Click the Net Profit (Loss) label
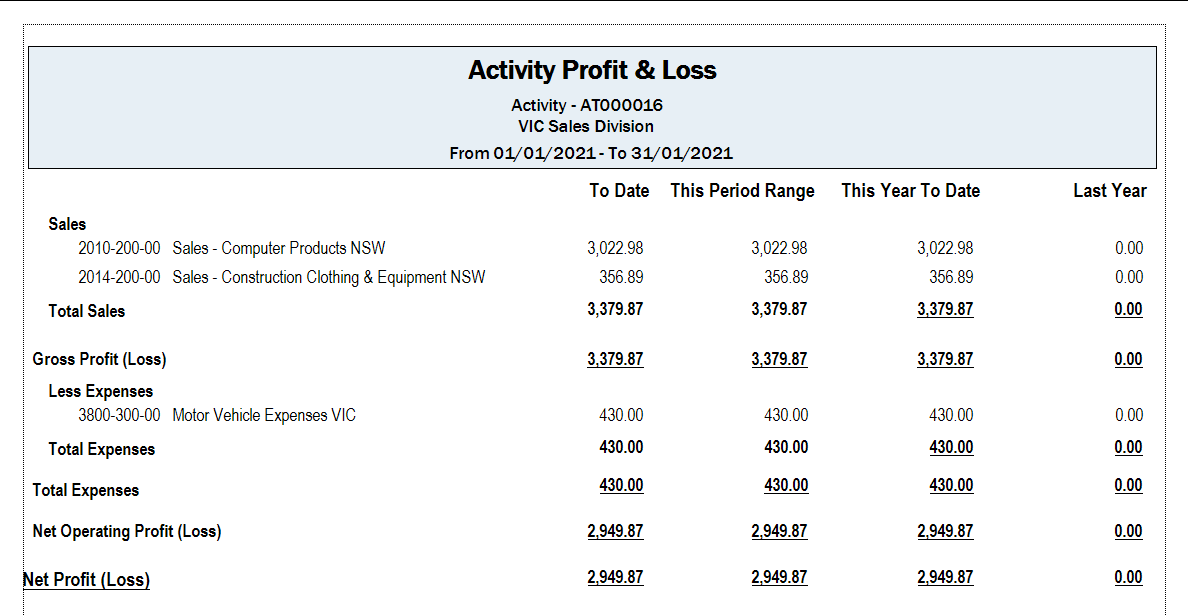 pos(86,579)
